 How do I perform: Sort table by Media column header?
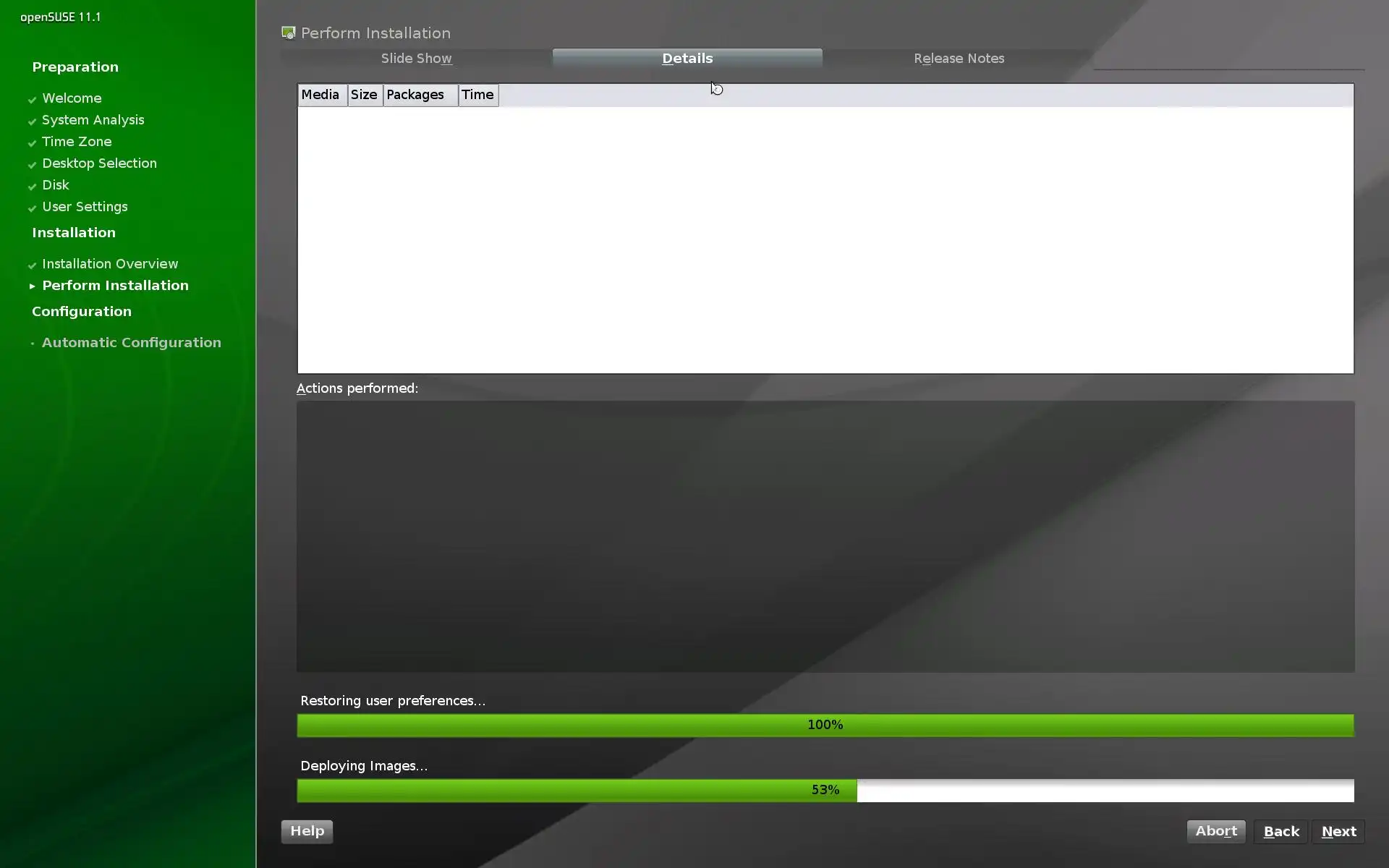(321, 95)
